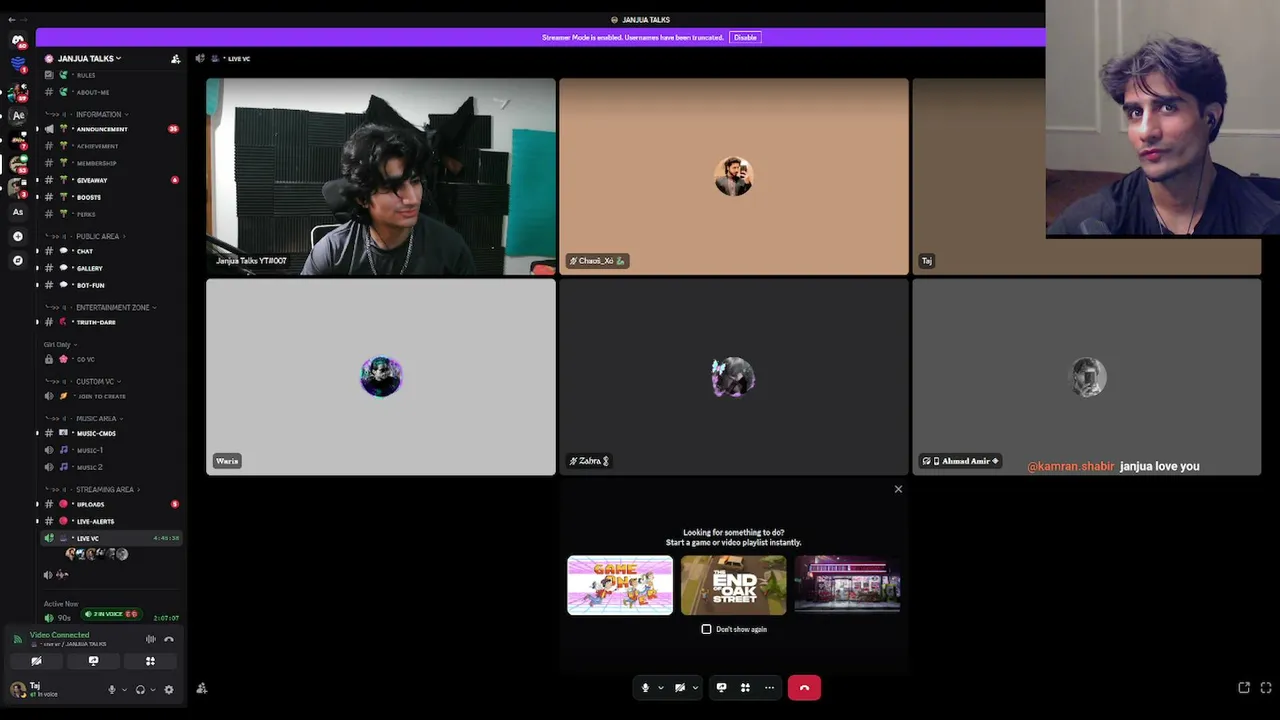Check the Don't show again checkbox

click(x=706, y=629)
